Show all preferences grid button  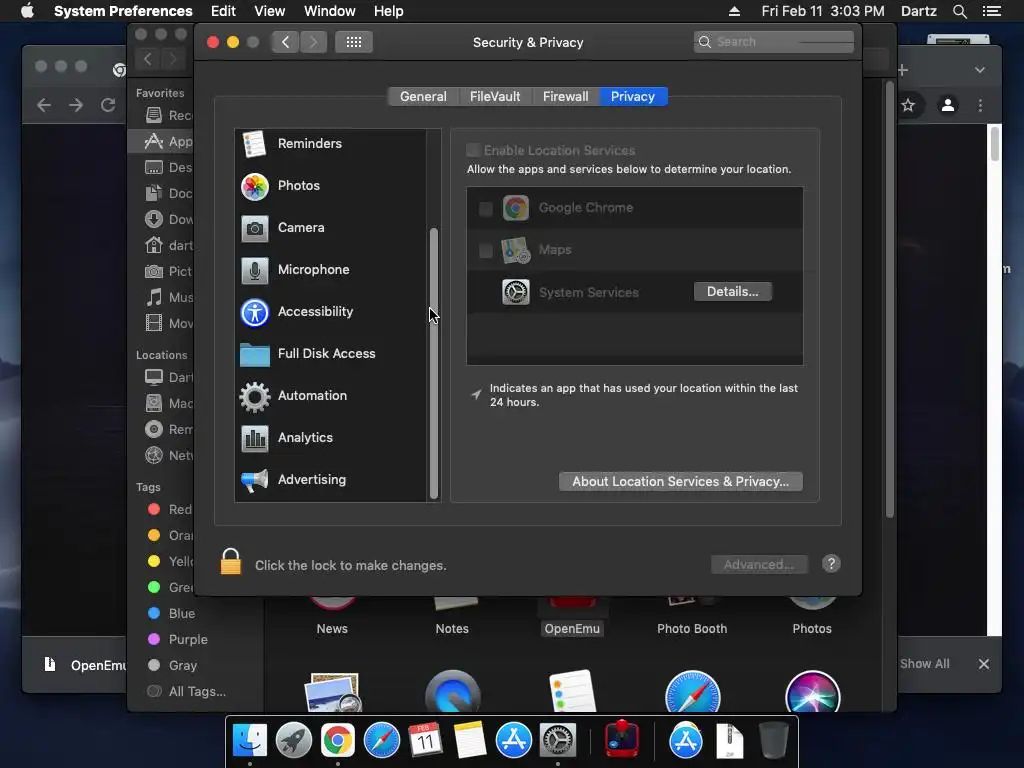point(354,42)
